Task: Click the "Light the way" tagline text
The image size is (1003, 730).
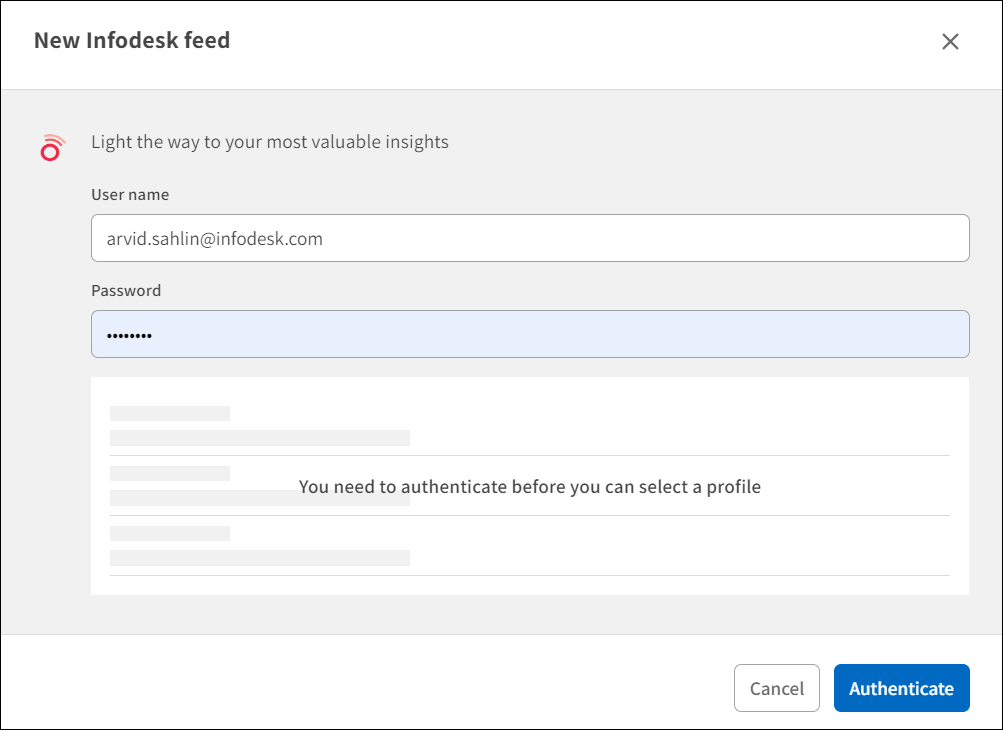Action: [x=270, y=142]
